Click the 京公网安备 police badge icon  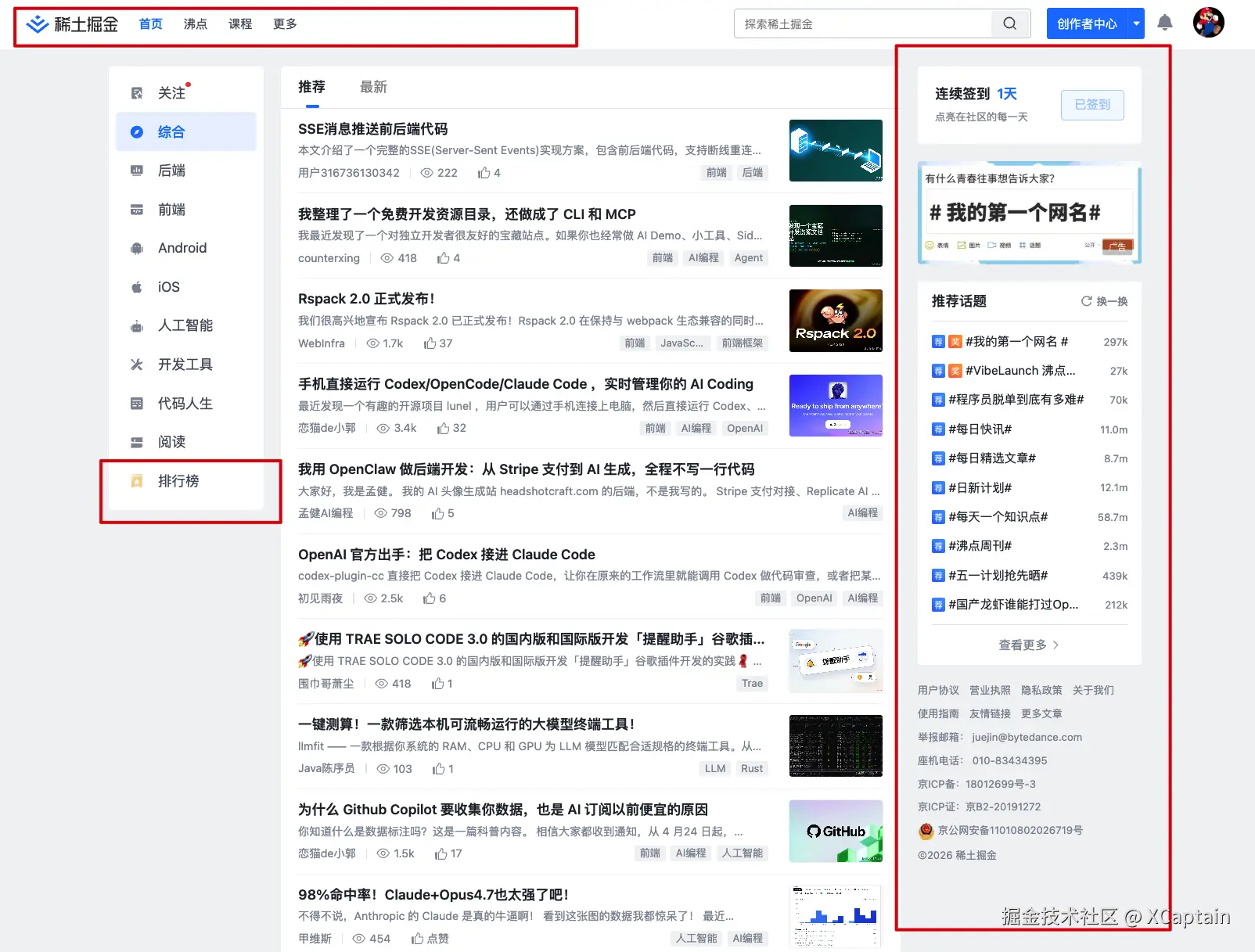tap(926, 831)
